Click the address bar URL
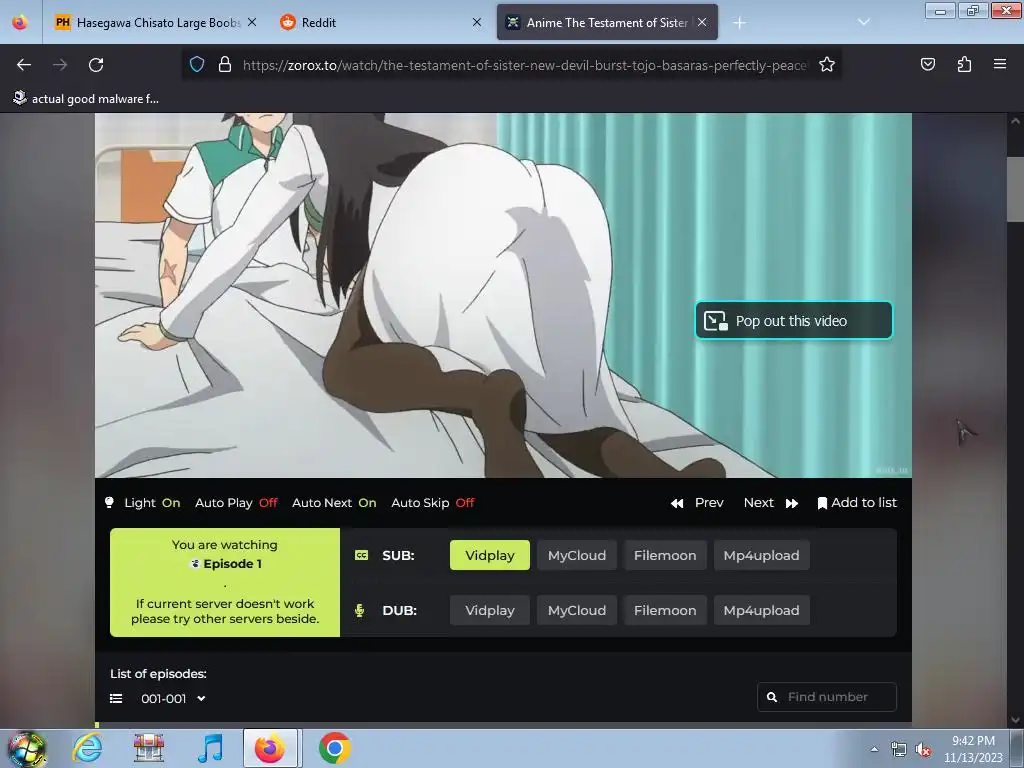Image resolution: width=1024 pixels, height=768 pixels. tap(524, 65)
